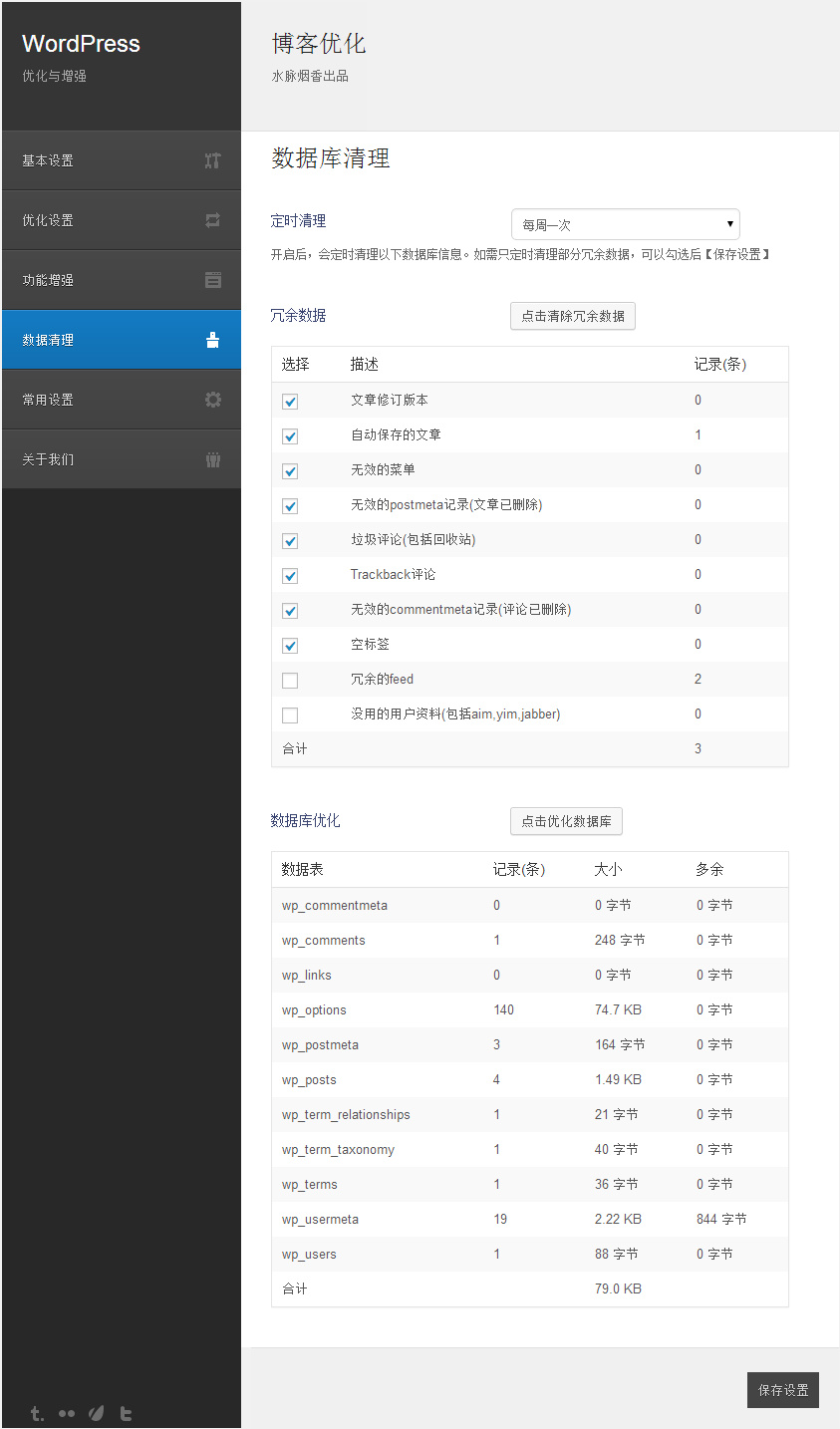Click the tools icon beside 基本设置
The height and width of the screenshot is (1429, 840).
212,160
